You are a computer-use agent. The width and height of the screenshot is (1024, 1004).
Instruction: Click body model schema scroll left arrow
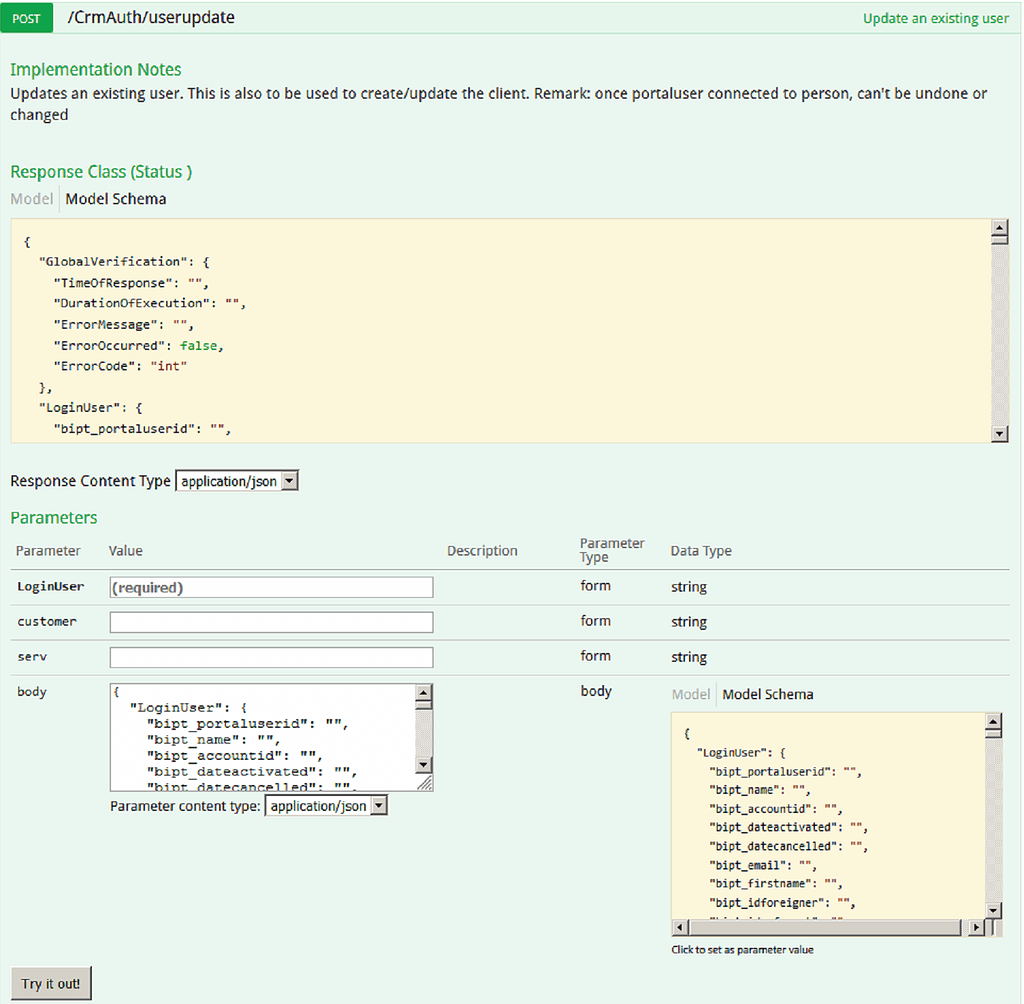click(x=680, y=927)
